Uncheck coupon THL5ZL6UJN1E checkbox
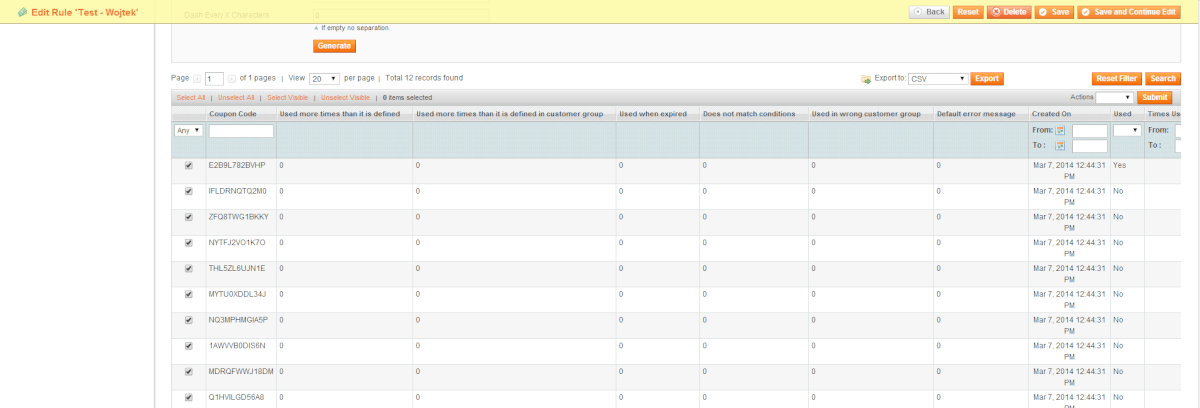 tap(188, 269)
